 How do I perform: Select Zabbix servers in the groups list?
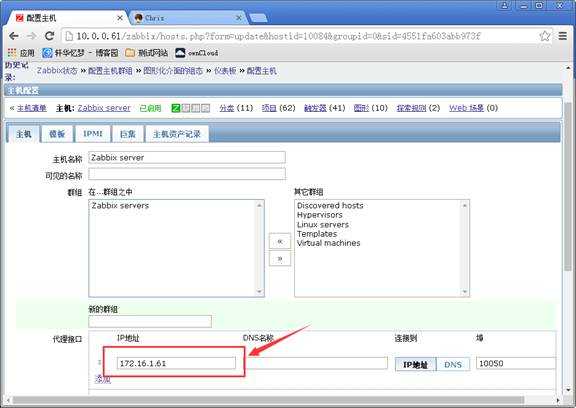tap(120, 206)
